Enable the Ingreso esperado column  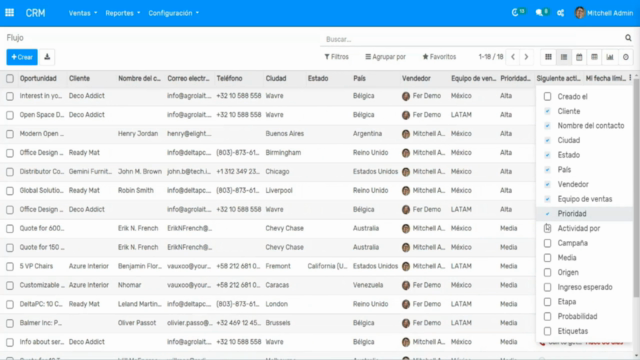pos(547,287)
